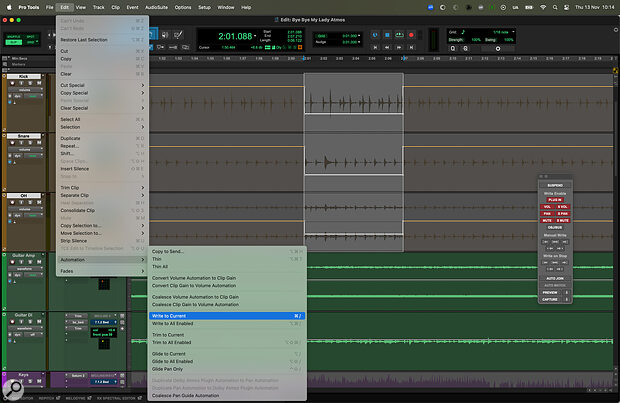Open the OH track view selector dropdown

[28, 209]
